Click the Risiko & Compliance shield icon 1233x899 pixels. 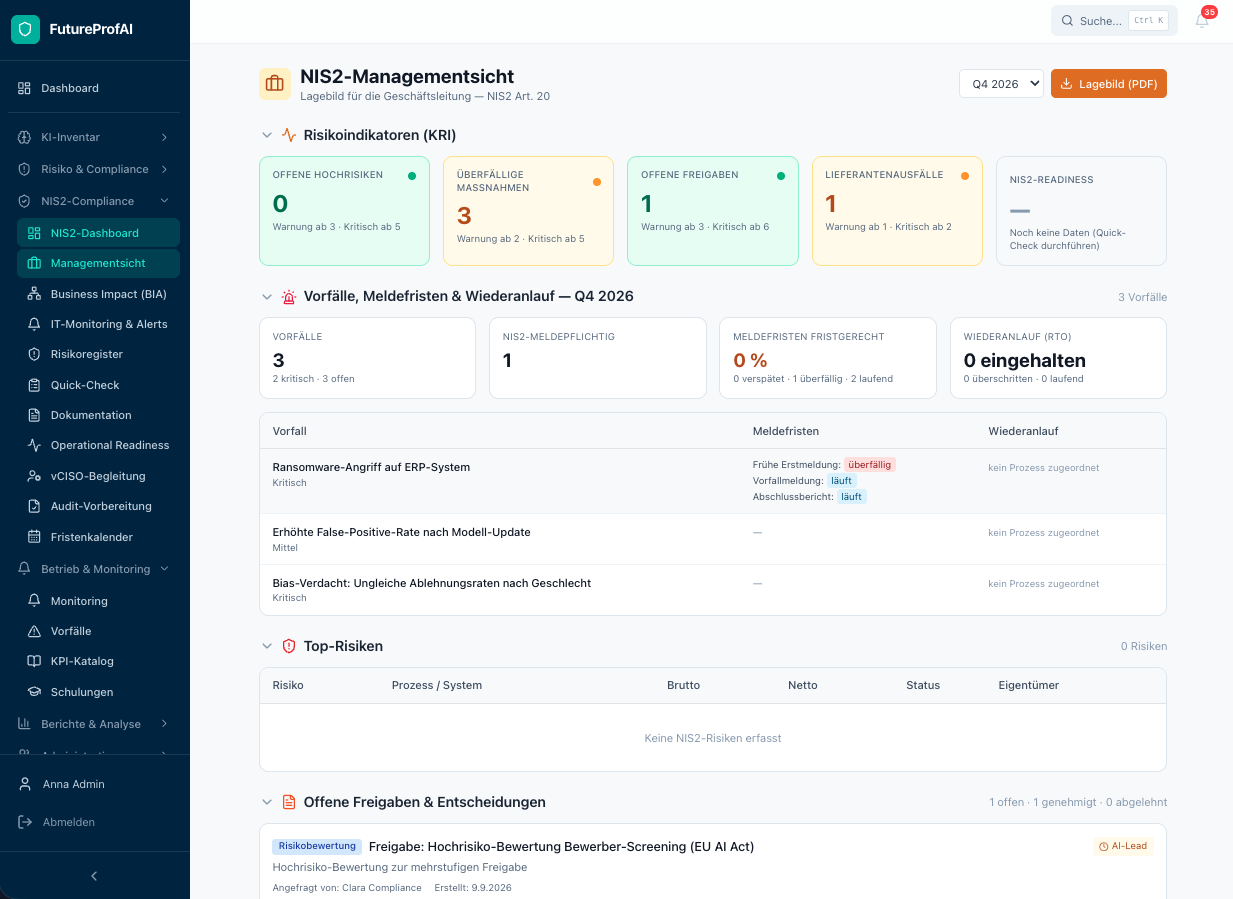coord(24,169)
